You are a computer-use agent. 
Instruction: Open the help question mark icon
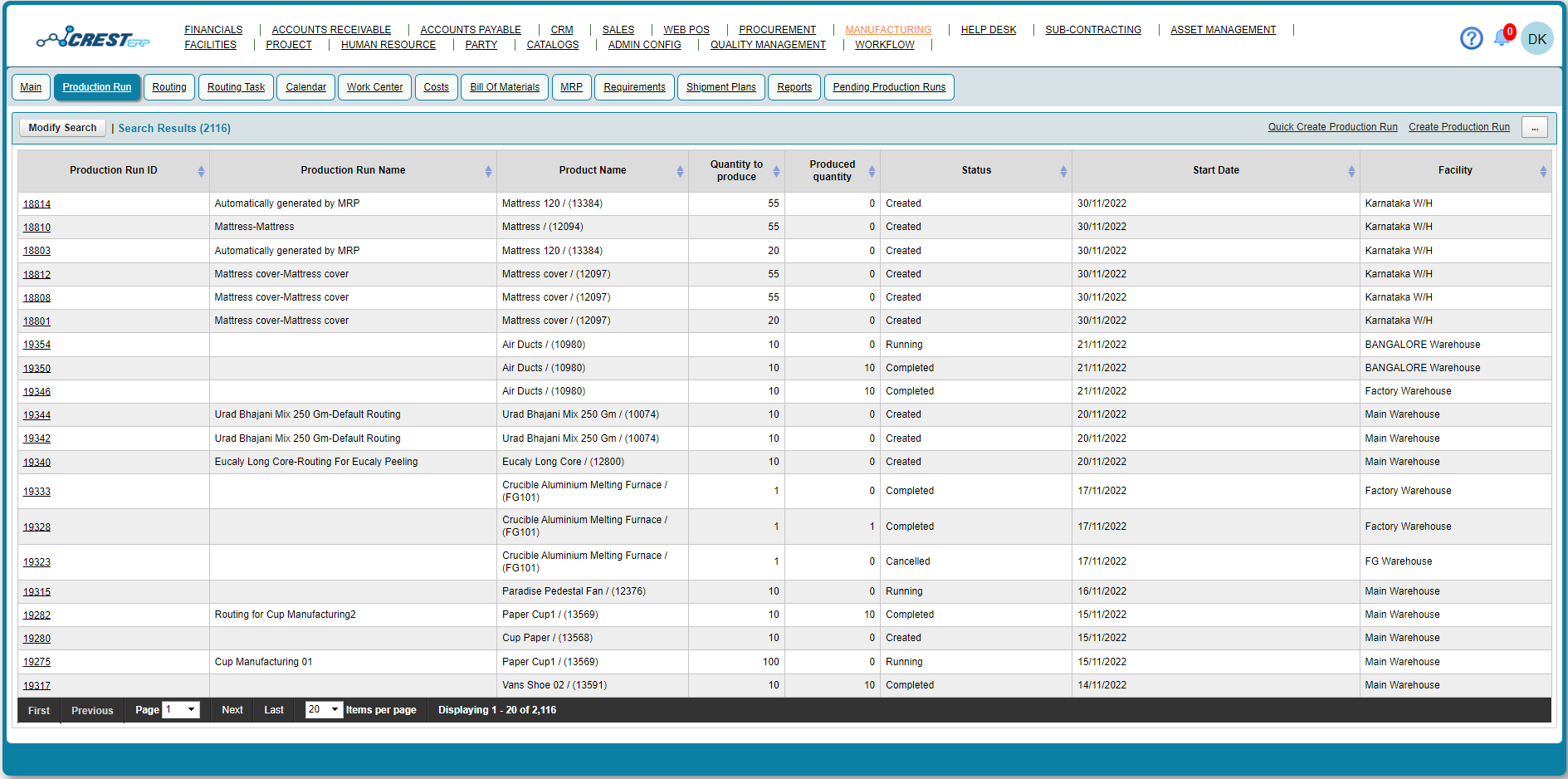pyautogui.click(x=1471, y=38)
